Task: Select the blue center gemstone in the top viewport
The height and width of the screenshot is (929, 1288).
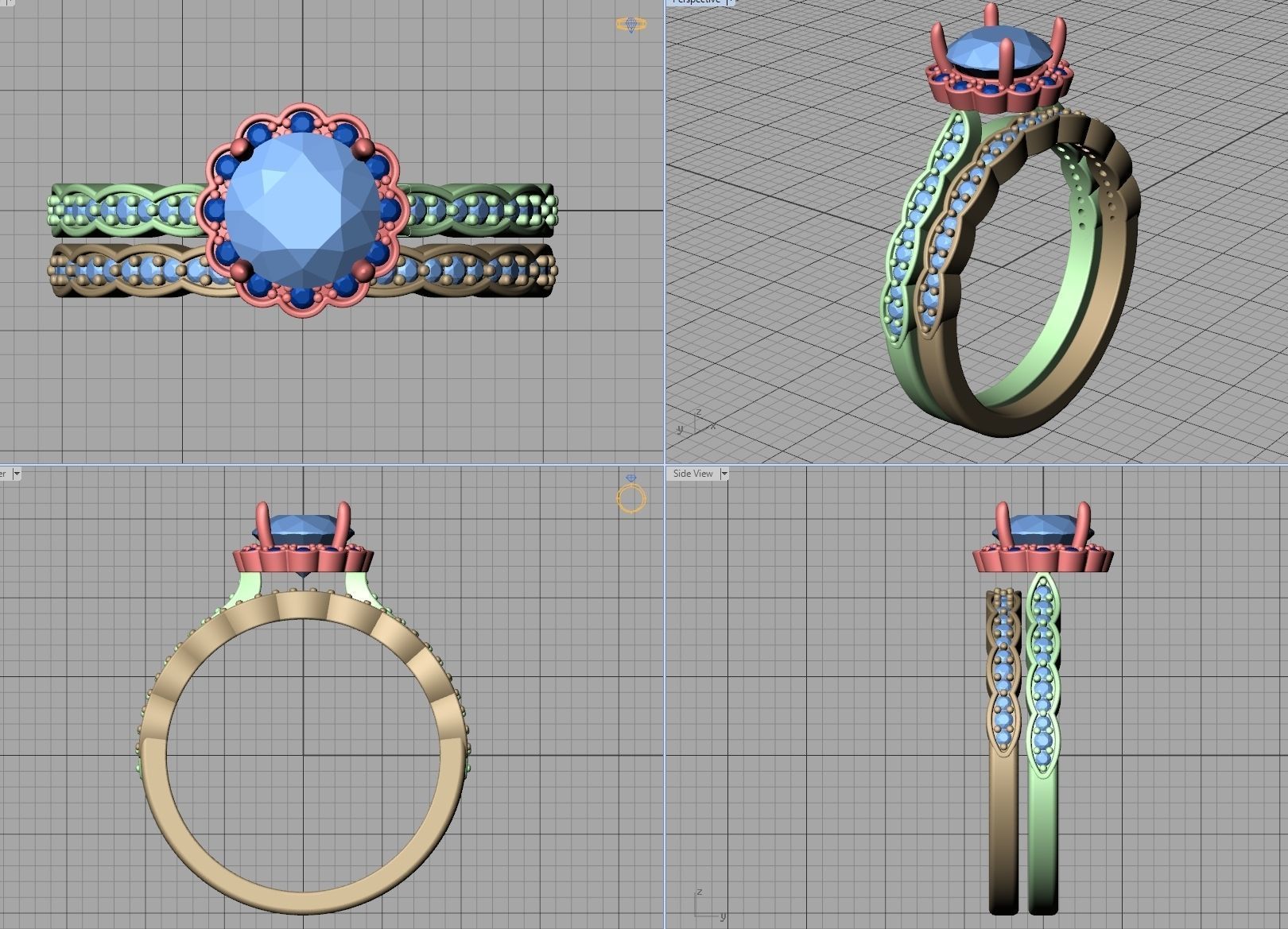Action: [304, 208]
